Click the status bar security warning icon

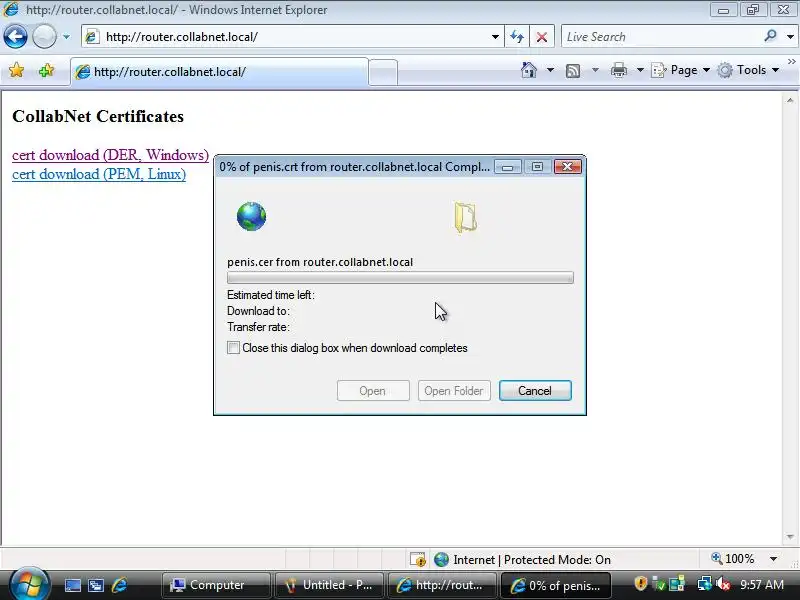point(418,559)
